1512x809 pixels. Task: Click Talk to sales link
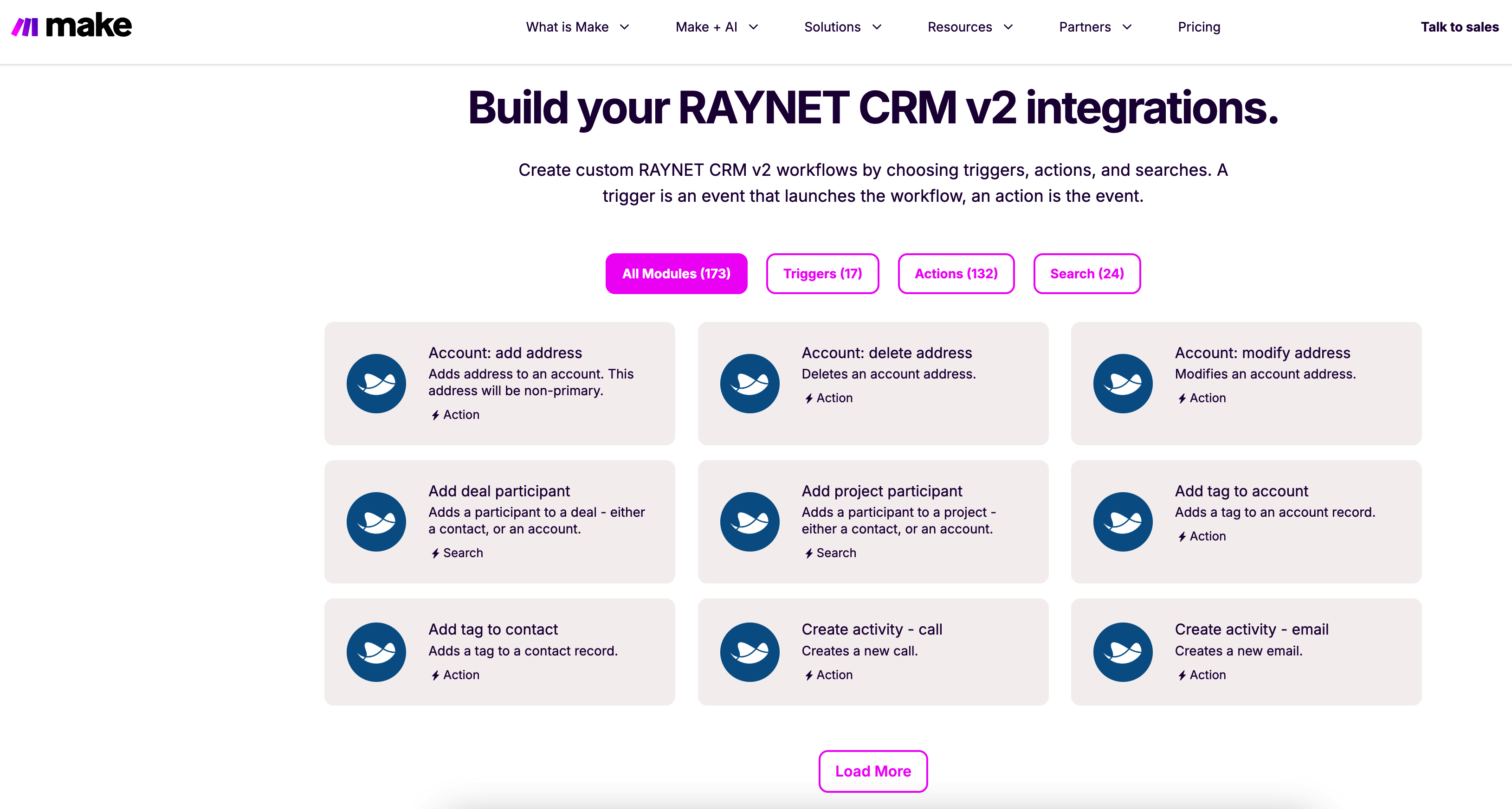click(x=1459, y=27)
